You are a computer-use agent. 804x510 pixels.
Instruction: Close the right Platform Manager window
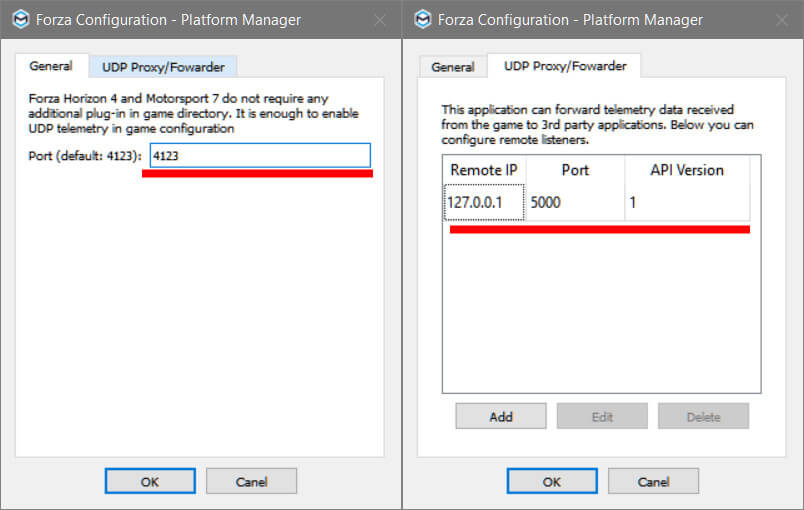(782, 20)
